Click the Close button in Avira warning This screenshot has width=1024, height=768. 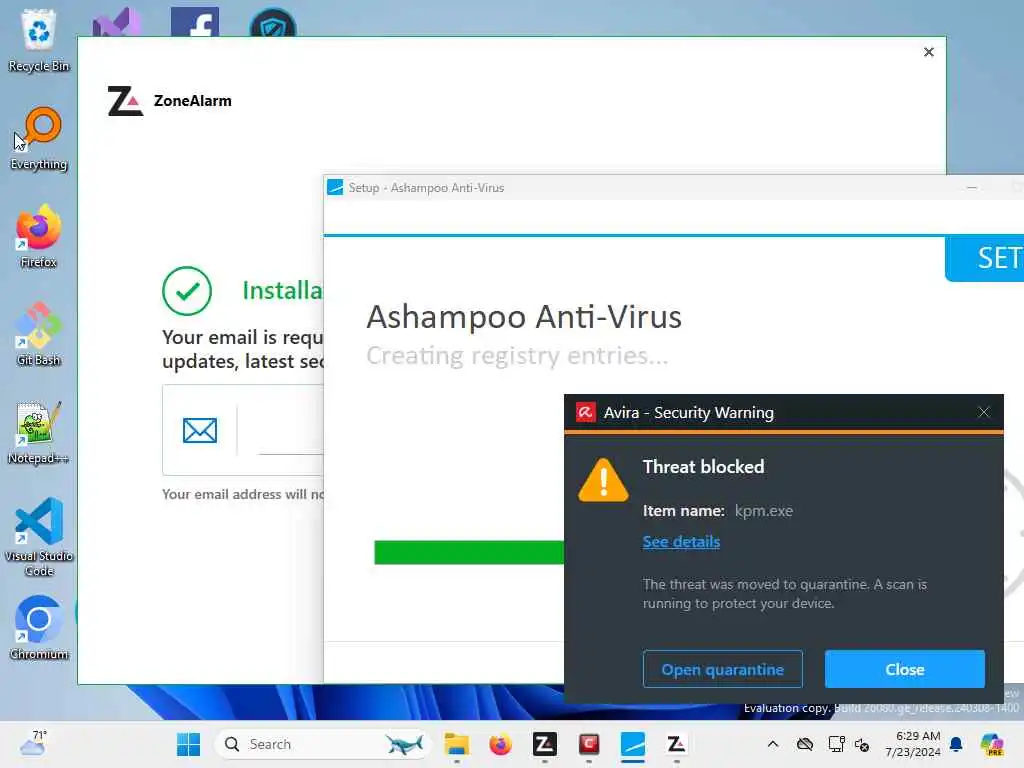point(904,669)
